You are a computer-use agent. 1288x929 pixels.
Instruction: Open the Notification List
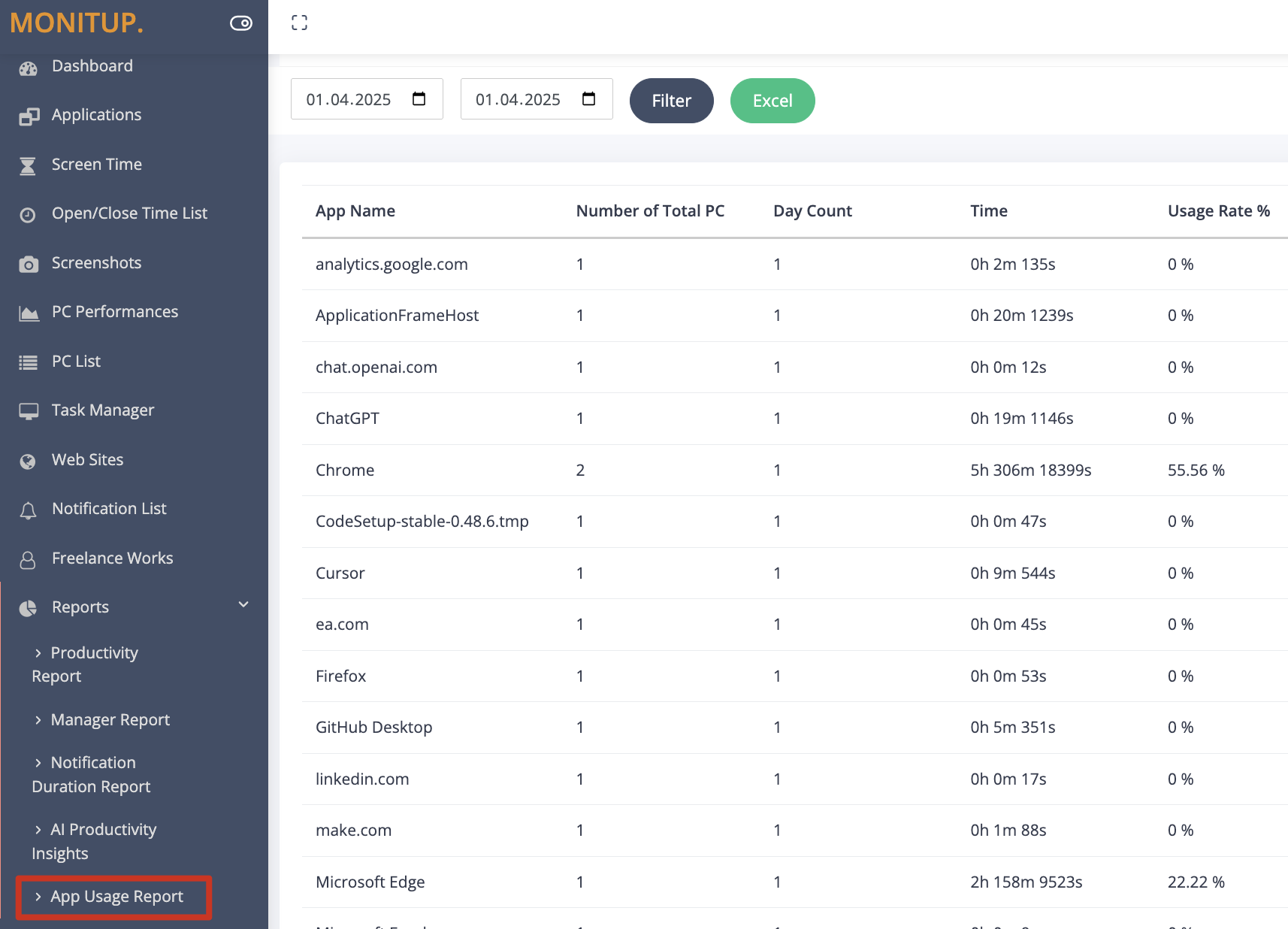click(109, 509)
